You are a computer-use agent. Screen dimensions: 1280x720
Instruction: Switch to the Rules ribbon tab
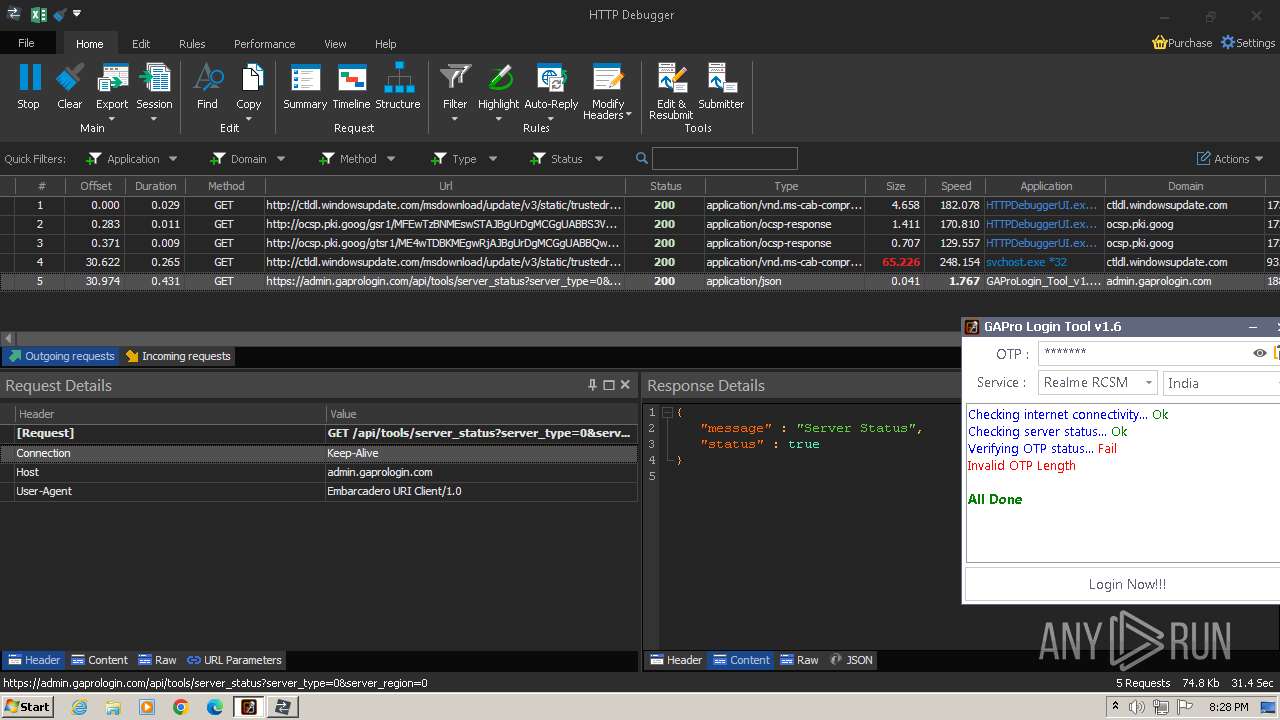[x=192, y=44]
